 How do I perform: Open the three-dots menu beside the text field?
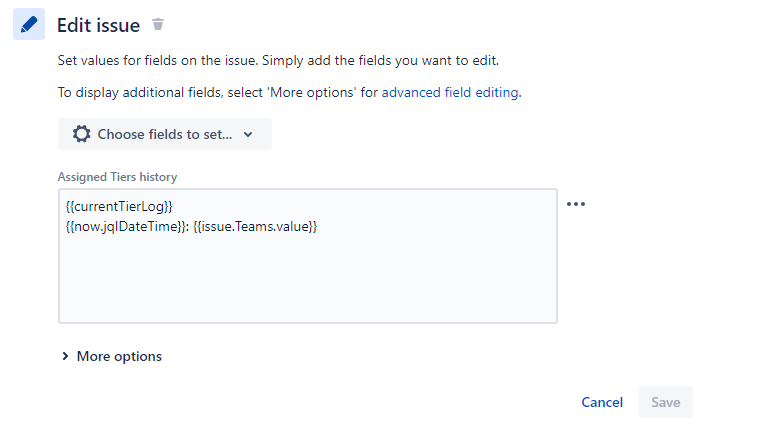click(x=576, y=204)
